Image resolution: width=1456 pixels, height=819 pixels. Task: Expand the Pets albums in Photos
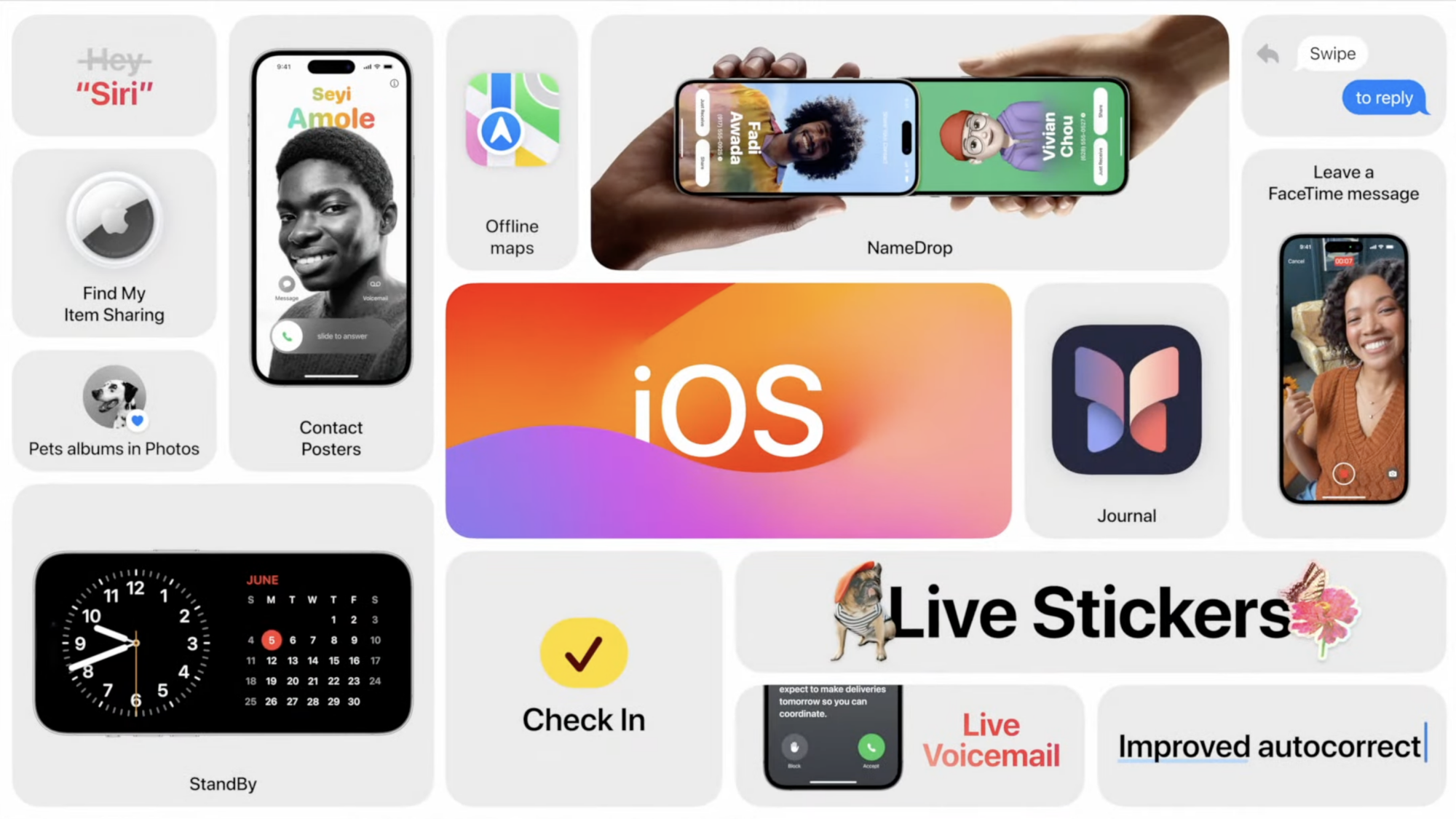[113, 415]
